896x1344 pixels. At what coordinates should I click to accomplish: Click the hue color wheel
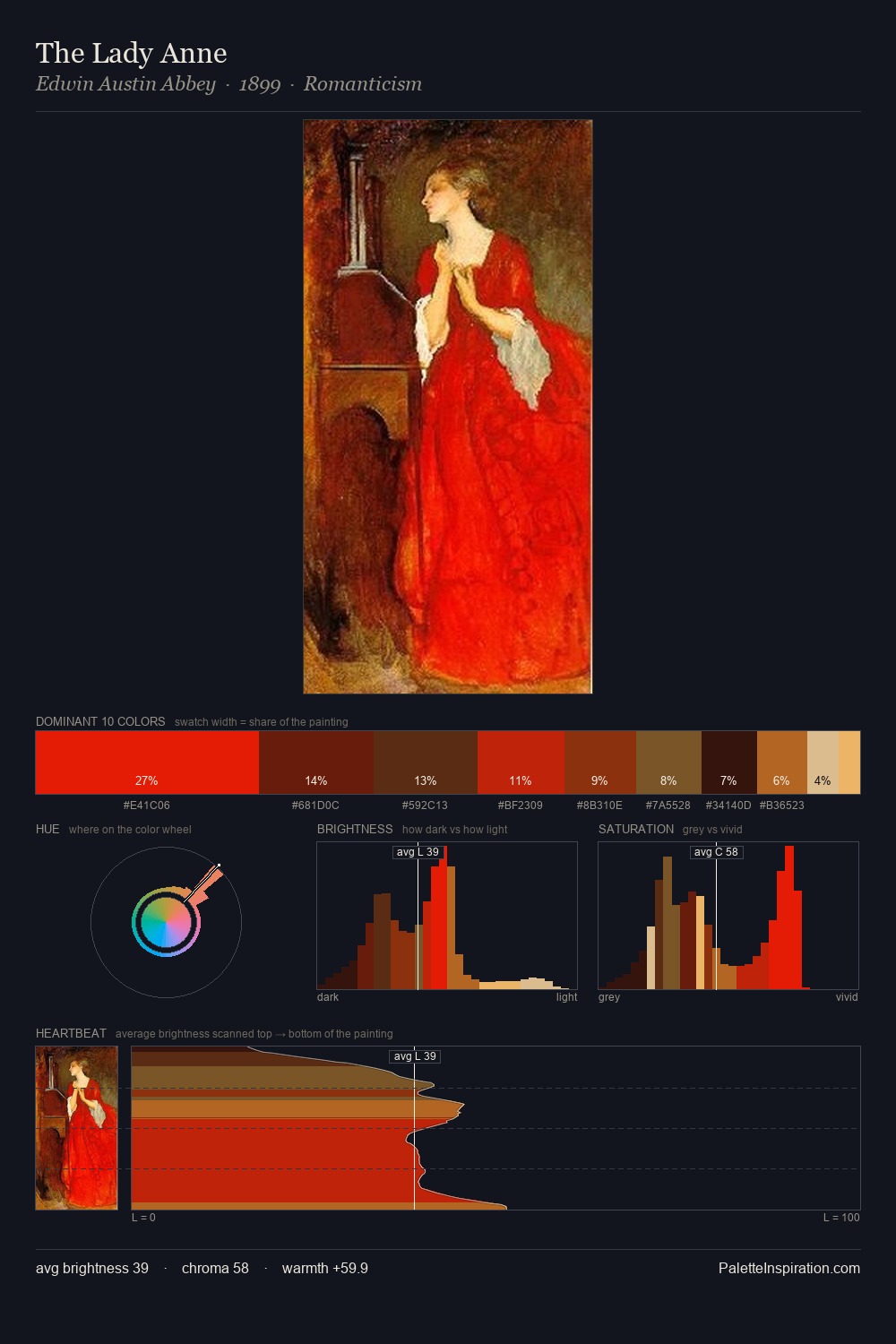(166, 922)
